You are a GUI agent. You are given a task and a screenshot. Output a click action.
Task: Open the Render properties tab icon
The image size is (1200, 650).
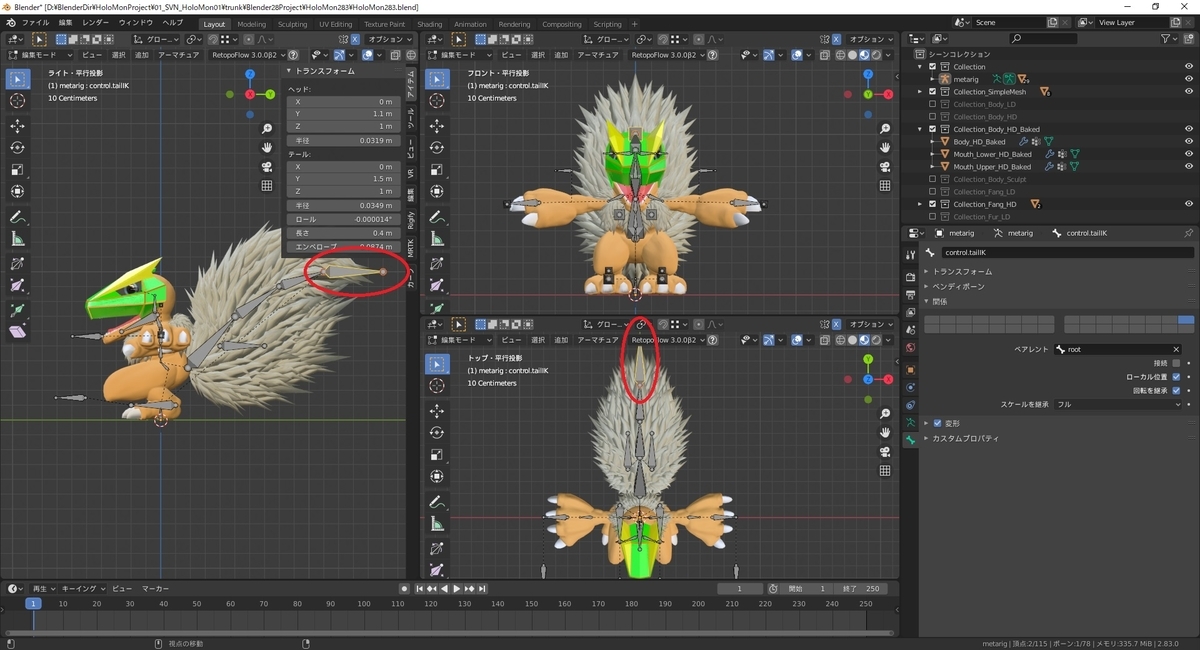910,276
